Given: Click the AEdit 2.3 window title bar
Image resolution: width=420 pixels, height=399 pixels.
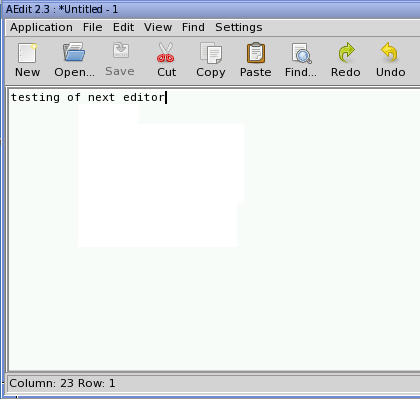Looking at the screenshot, I should 211,9.
